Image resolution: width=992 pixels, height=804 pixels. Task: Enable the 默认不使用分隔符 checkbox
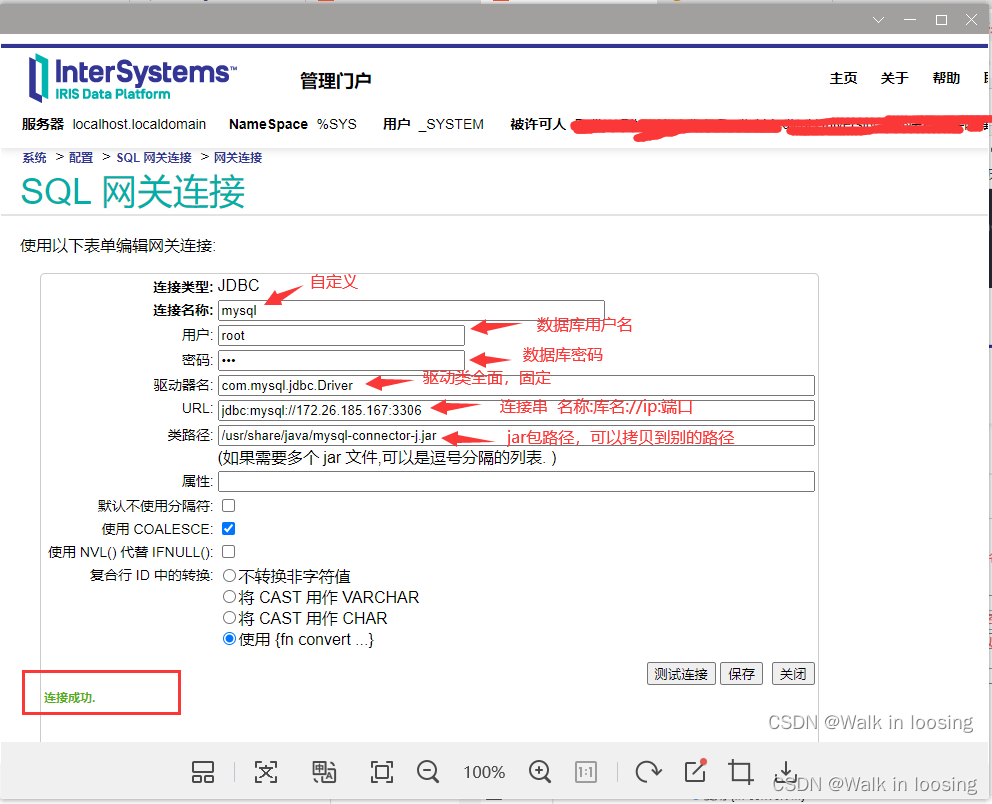tap(228, 506)
